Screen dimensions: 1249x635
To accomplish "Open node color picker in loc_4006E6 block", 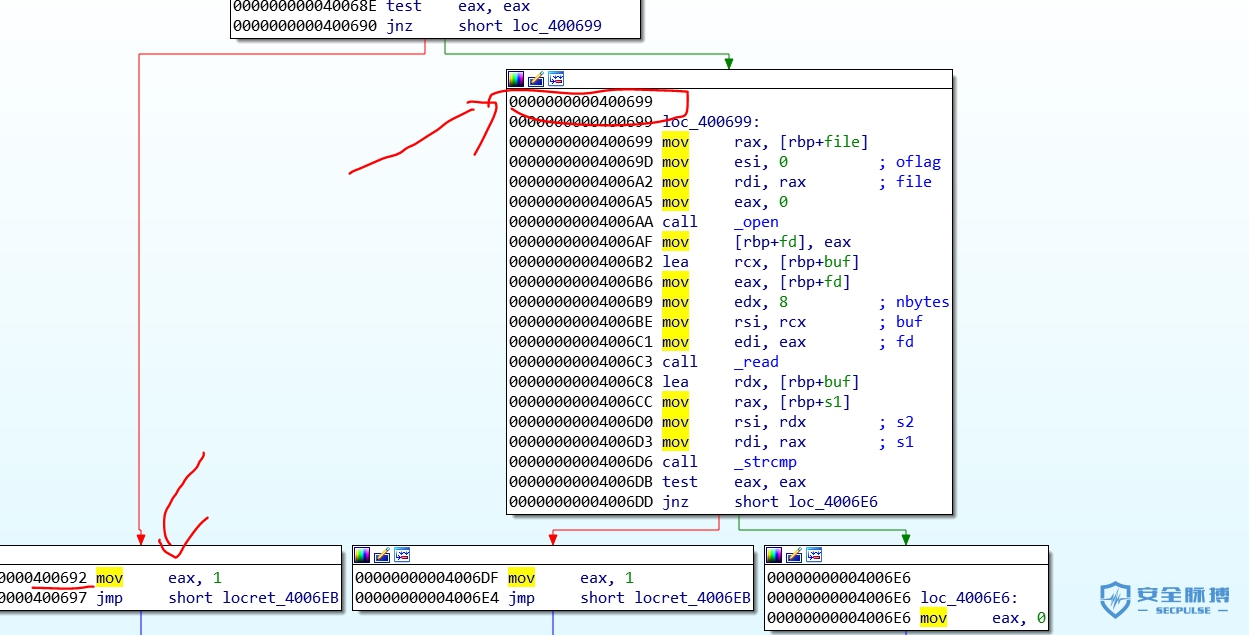I will [x=774, y=555].
